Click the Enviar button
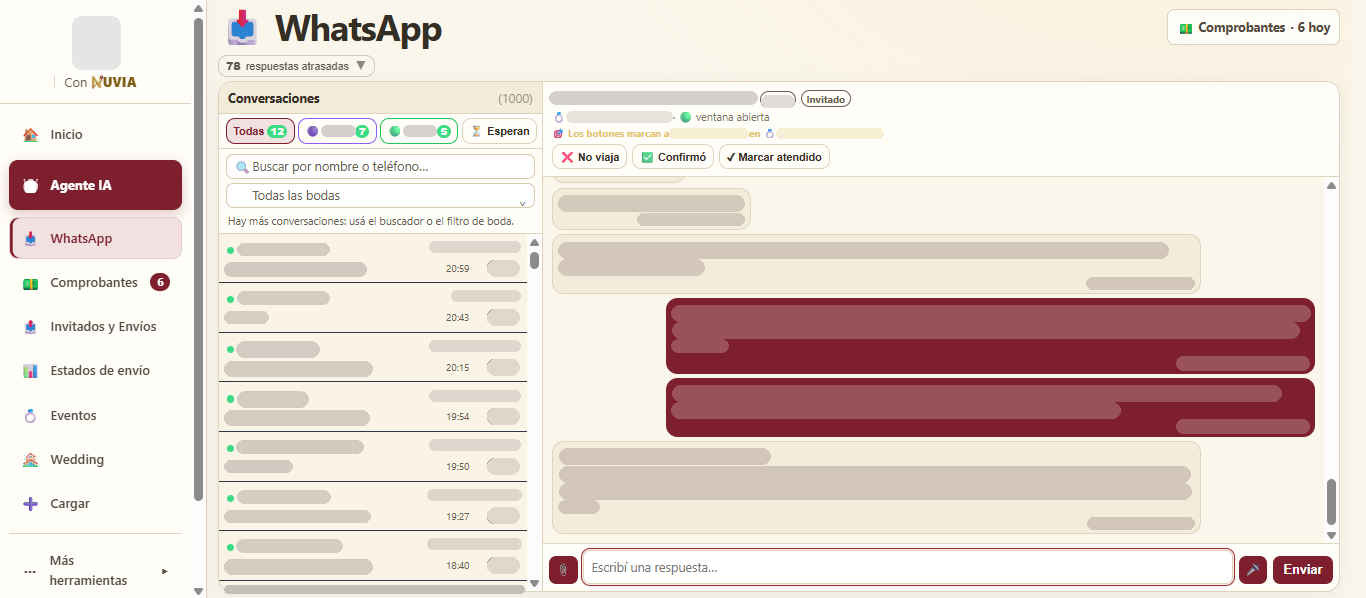The width and height of the screenshot is (1366, 598). (x=1303, y=569)
